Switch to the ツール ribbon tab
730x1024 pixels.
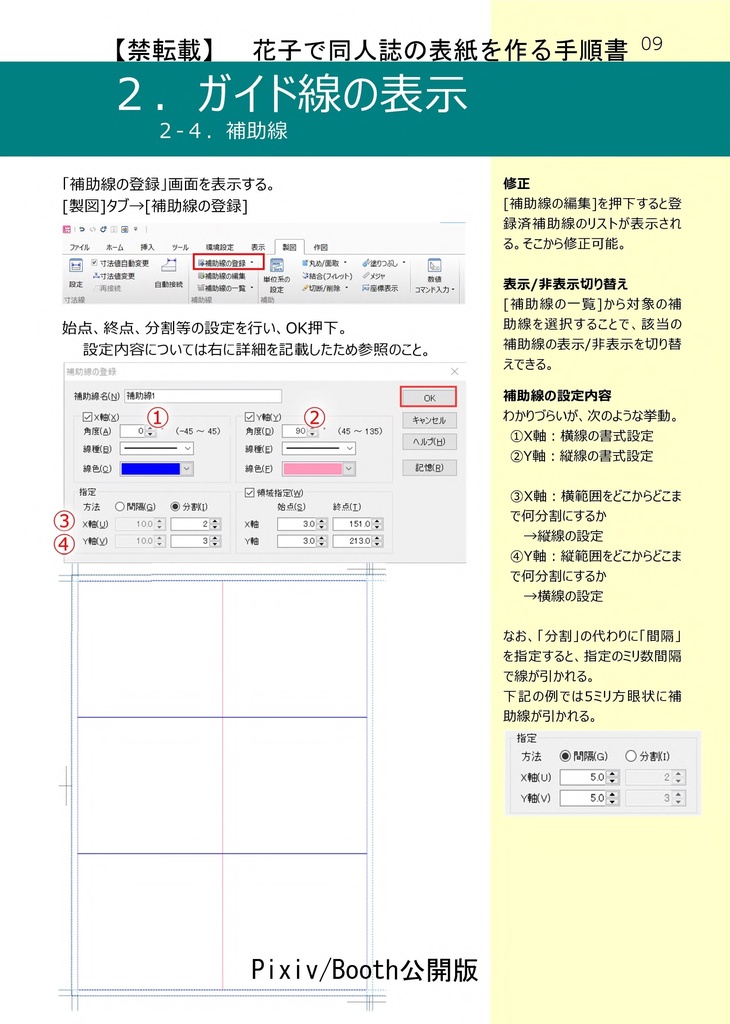(x=180, y=247)
